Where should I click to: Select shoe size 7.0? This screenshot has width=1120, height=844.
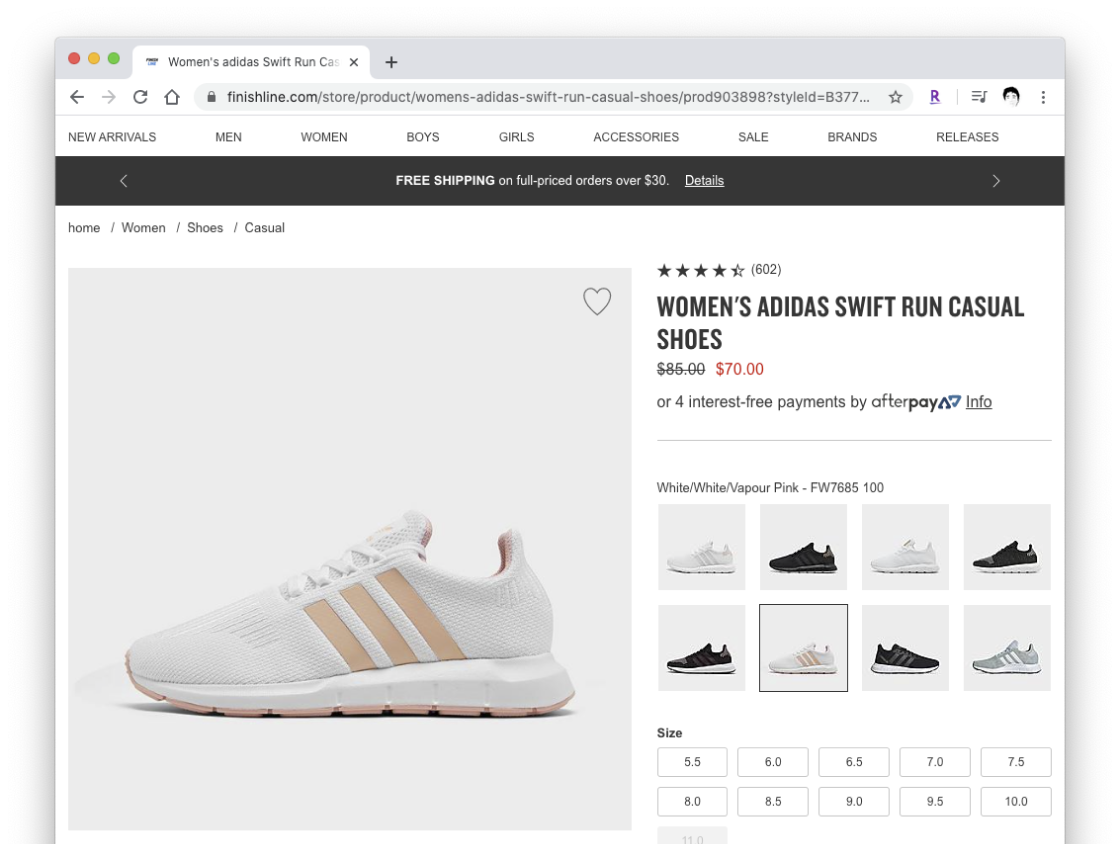tap(935, 762)
